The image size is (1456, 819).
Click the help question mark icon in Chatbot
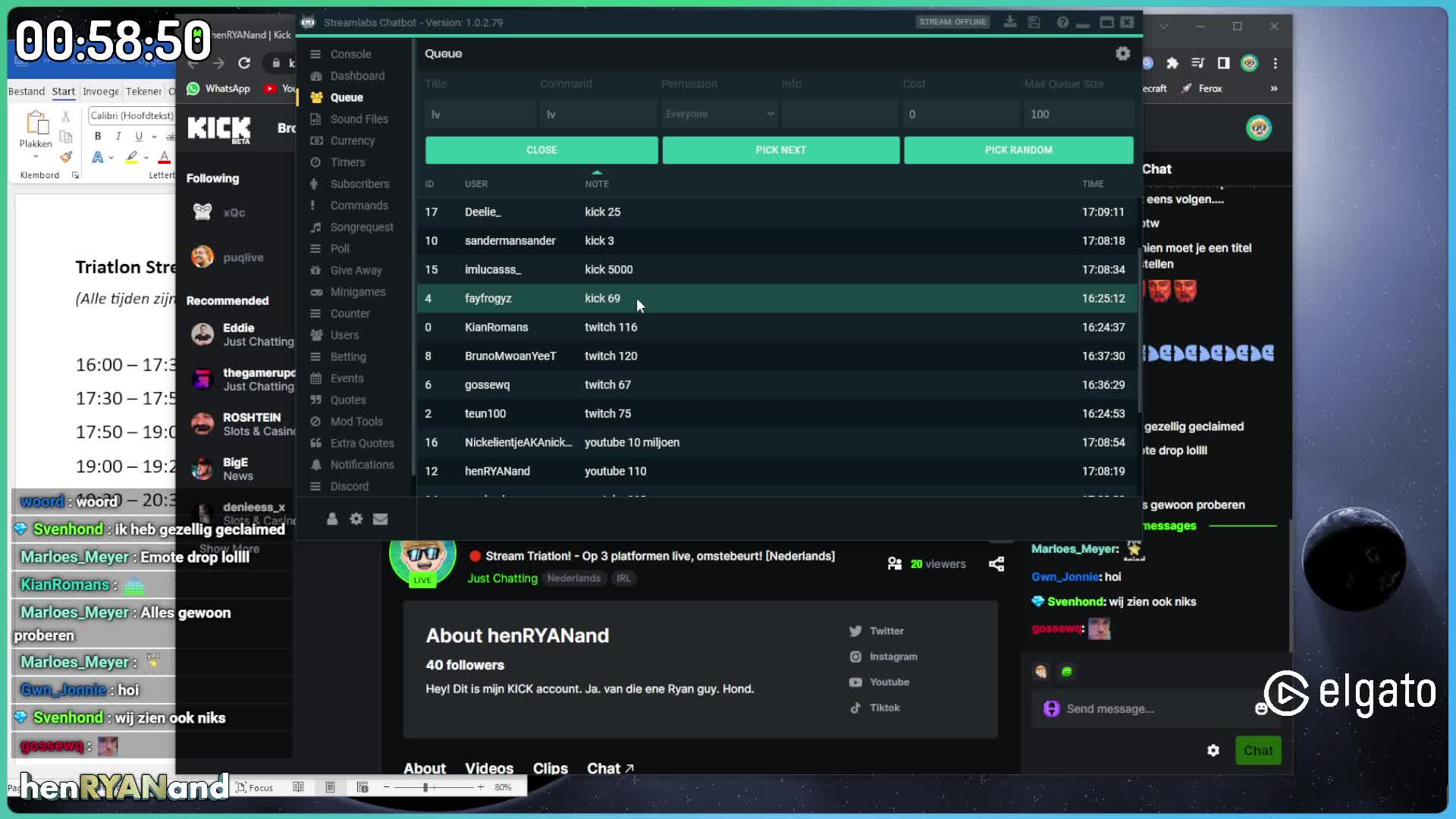point(1062,22)
